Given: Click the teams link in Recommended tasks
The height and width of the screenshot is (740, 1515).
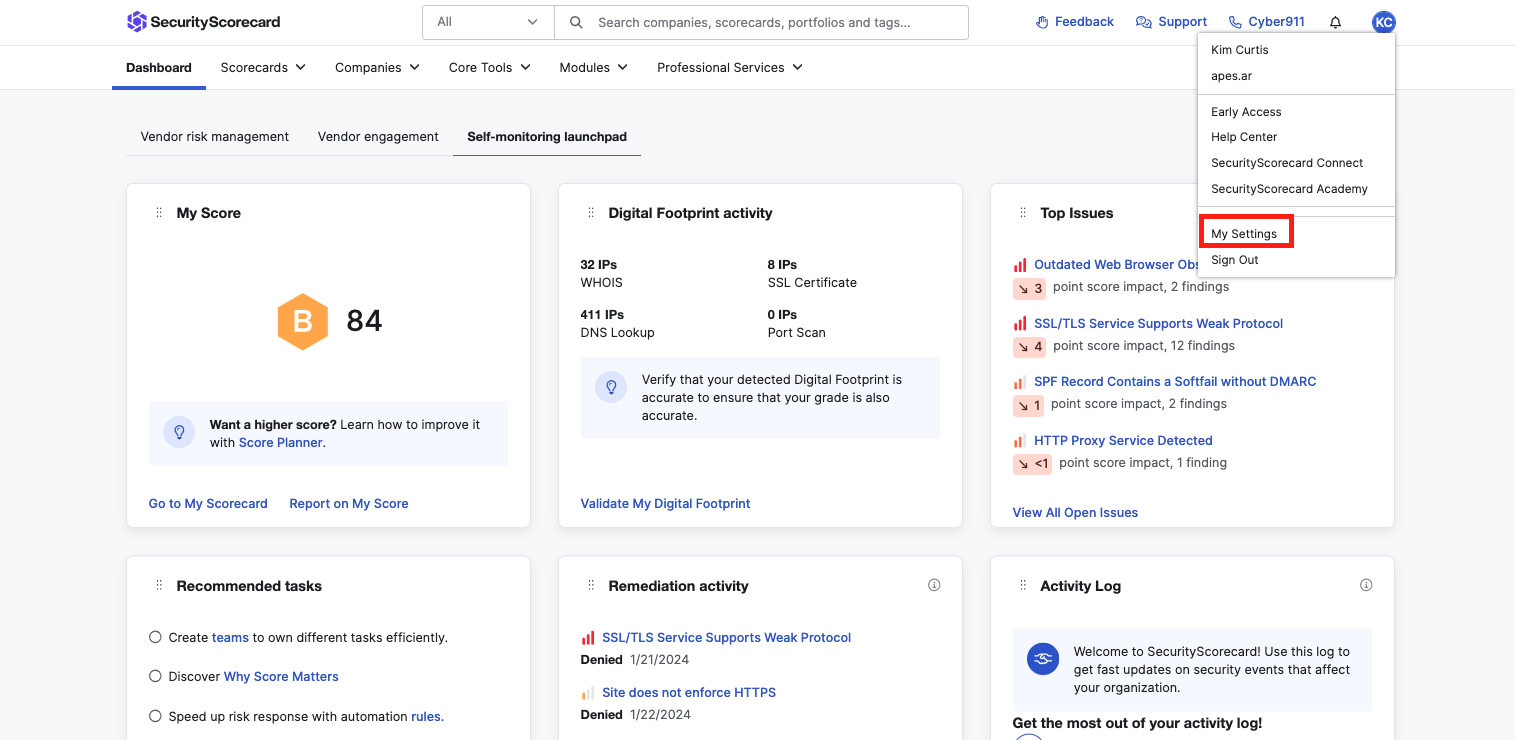Looking at the screenshot, I should coord(230,637).
